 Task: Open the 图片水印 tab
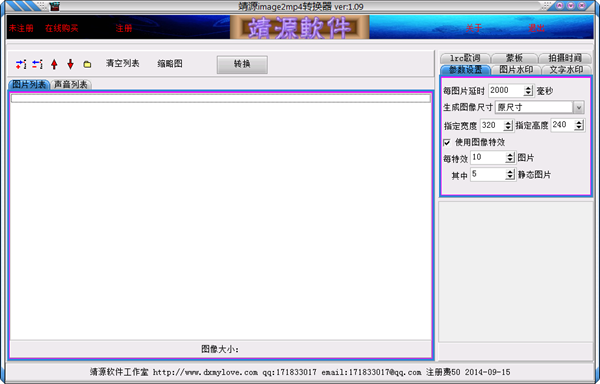pos(516,70)
